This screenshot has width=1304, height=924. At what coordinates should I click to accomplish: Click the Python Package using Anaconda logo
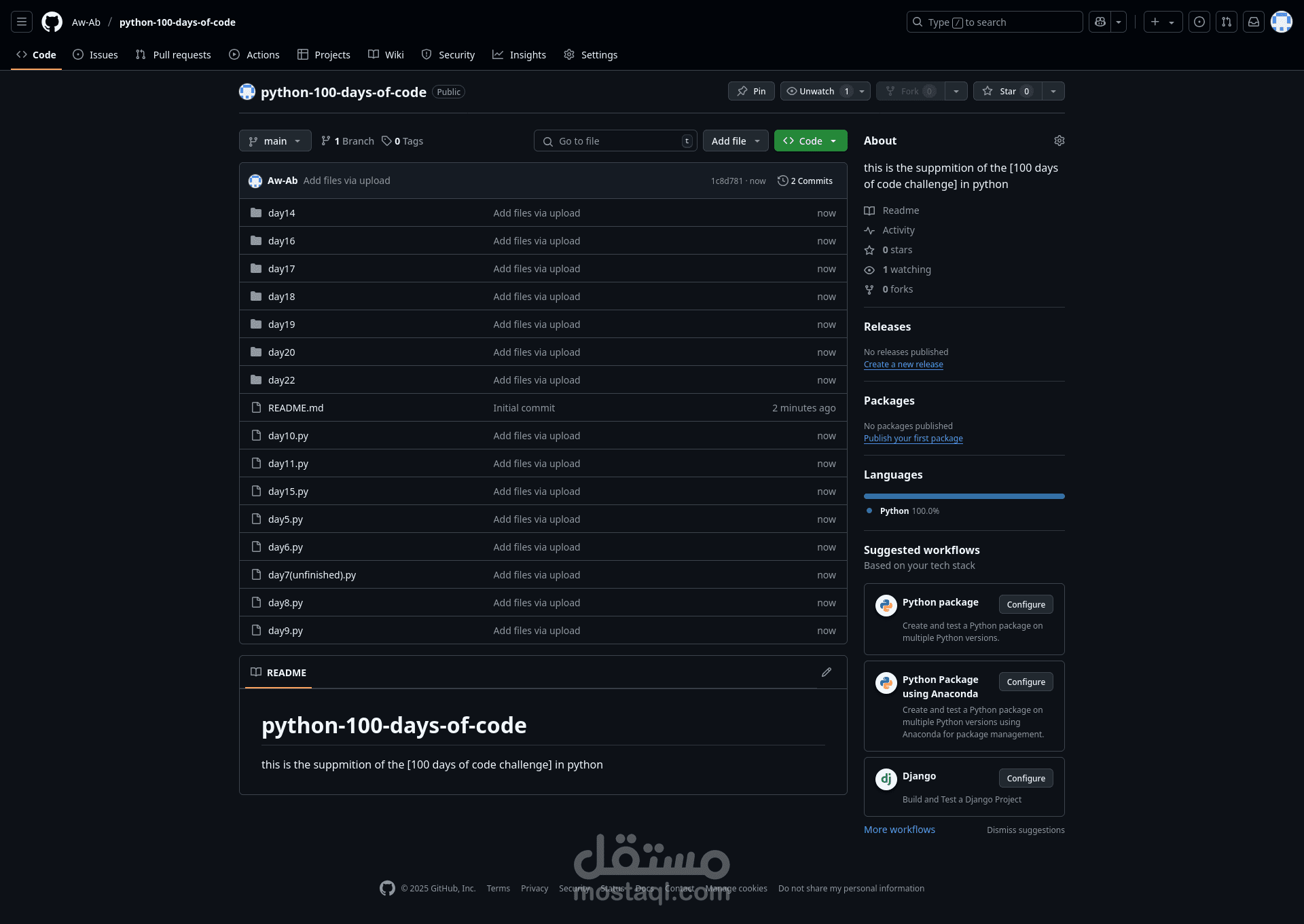click(x=886, y=682)
